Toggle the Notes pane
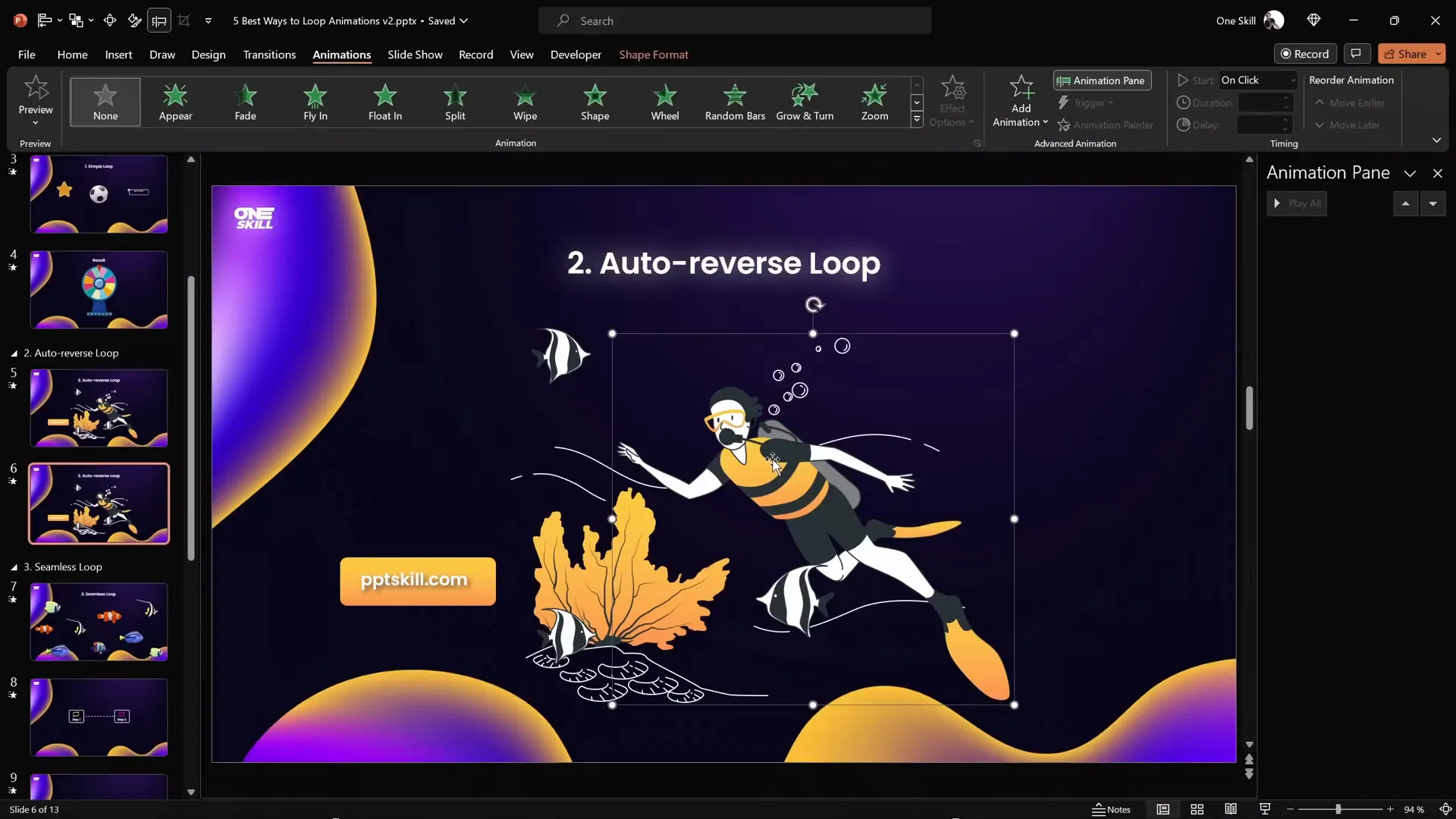This screenshot has width=1456, height=819. click(1111, 809)
